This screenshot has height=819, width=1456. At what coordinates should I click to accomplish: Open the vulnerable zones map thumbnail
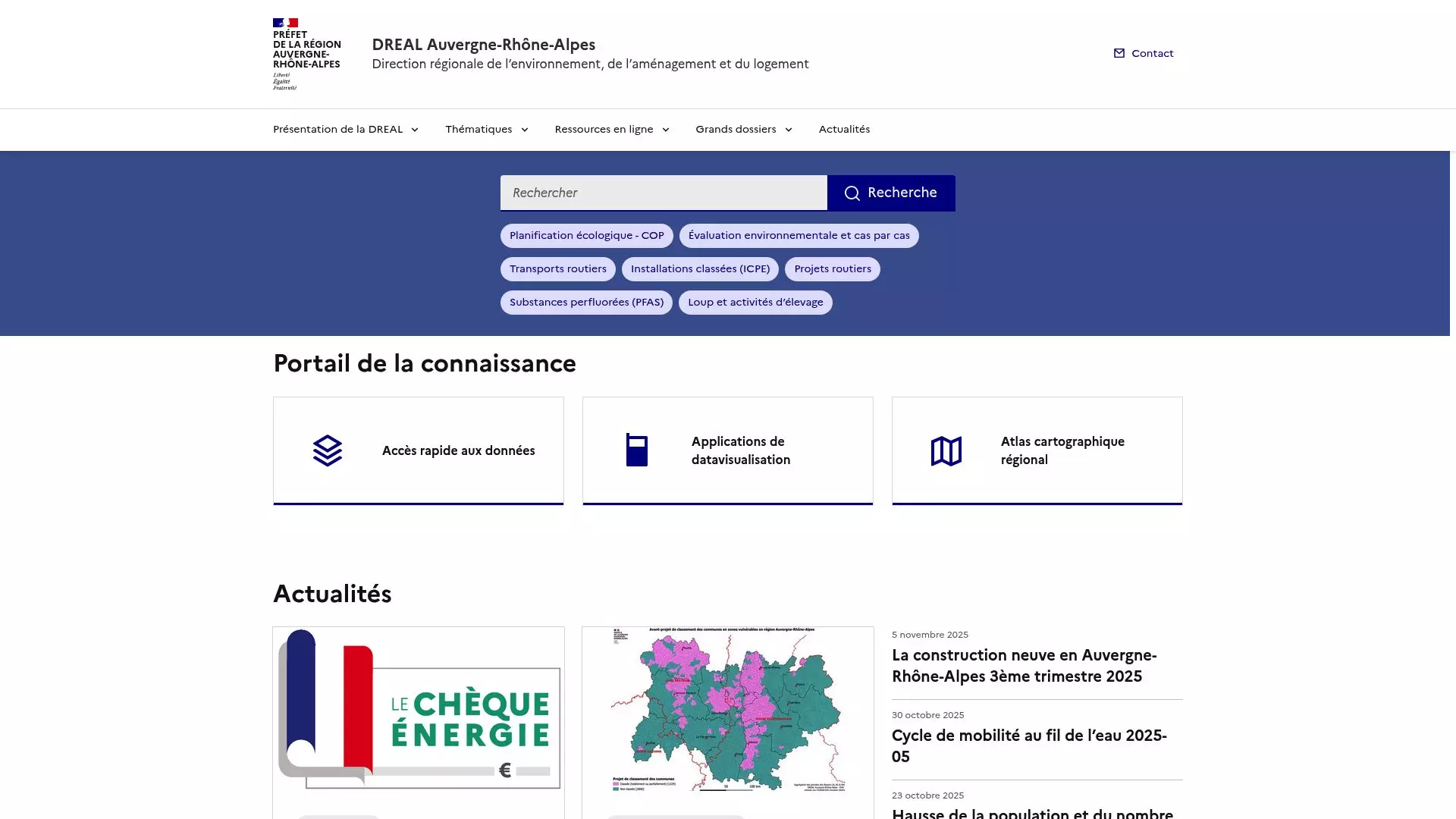point(727,710)
